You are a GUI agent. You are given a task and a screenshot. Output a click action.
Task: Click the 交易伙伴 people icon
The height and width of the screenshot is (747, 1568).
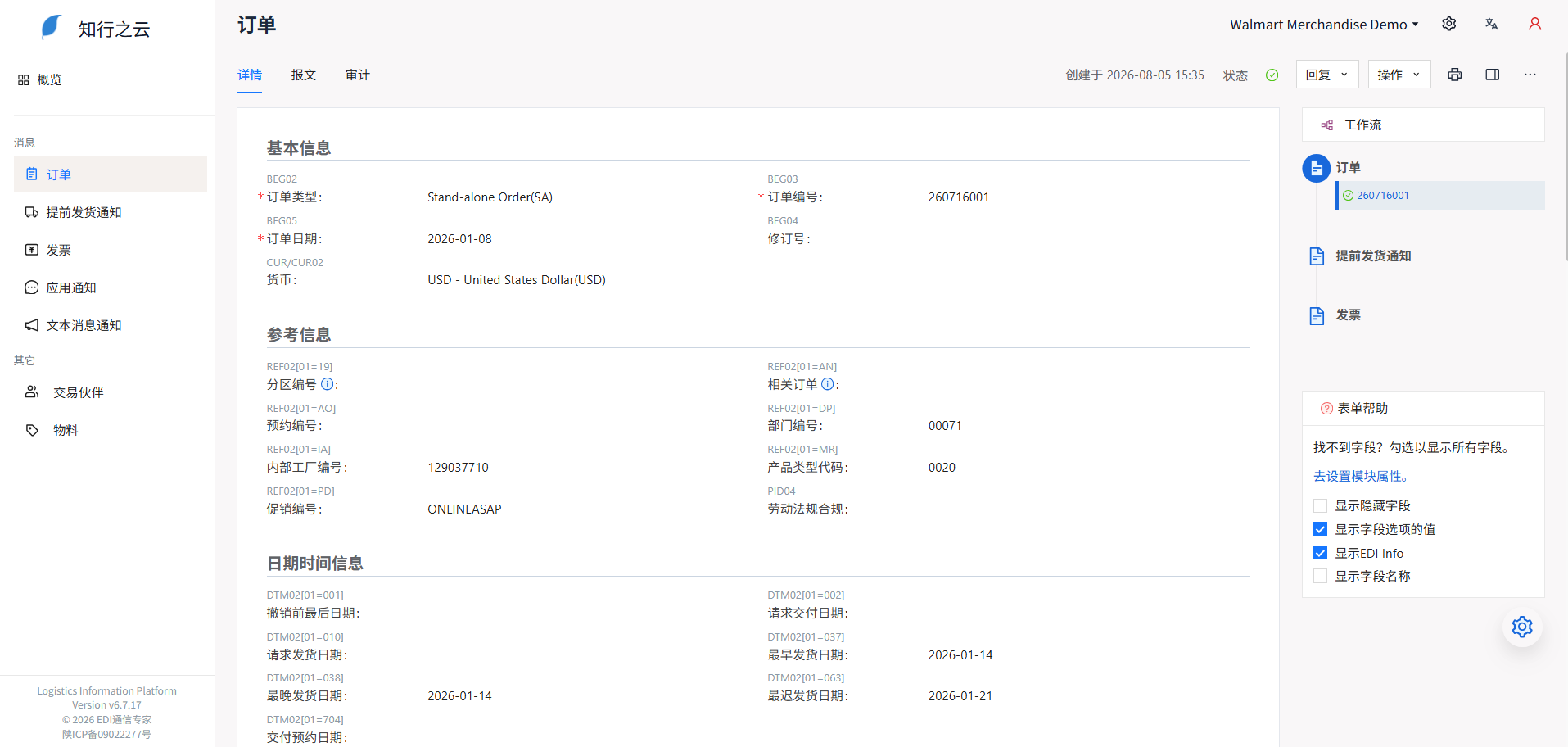pos(32,392)
